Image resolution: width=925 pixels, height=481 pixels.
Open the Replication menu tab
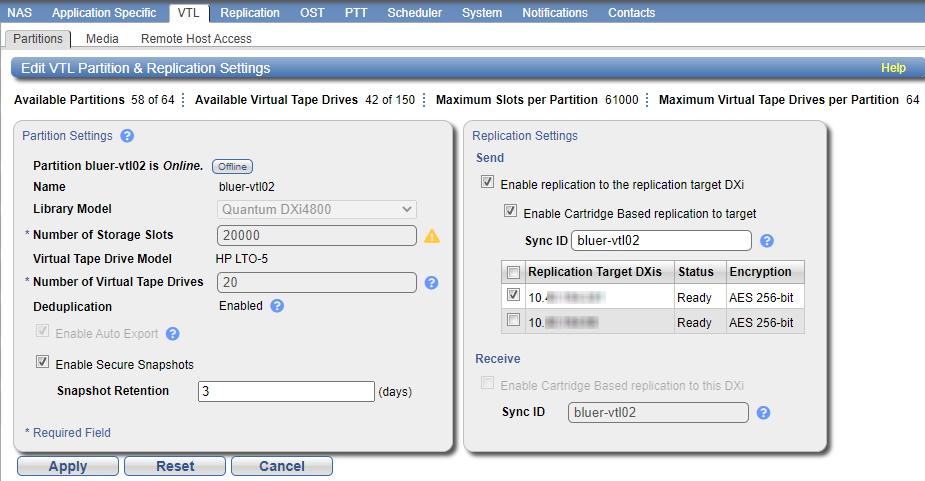[x=250, y=13]
